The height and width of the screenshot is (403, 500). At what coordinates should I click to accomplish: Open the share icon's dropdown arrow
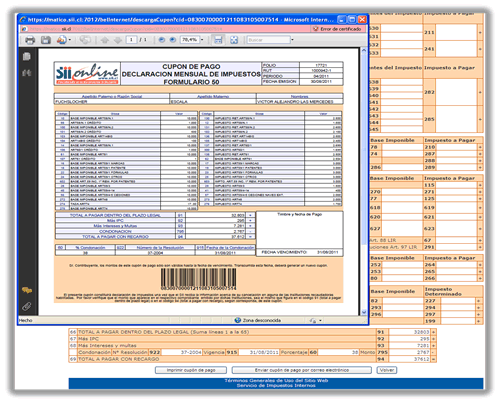pyautogui.click(x=70, y=40)
